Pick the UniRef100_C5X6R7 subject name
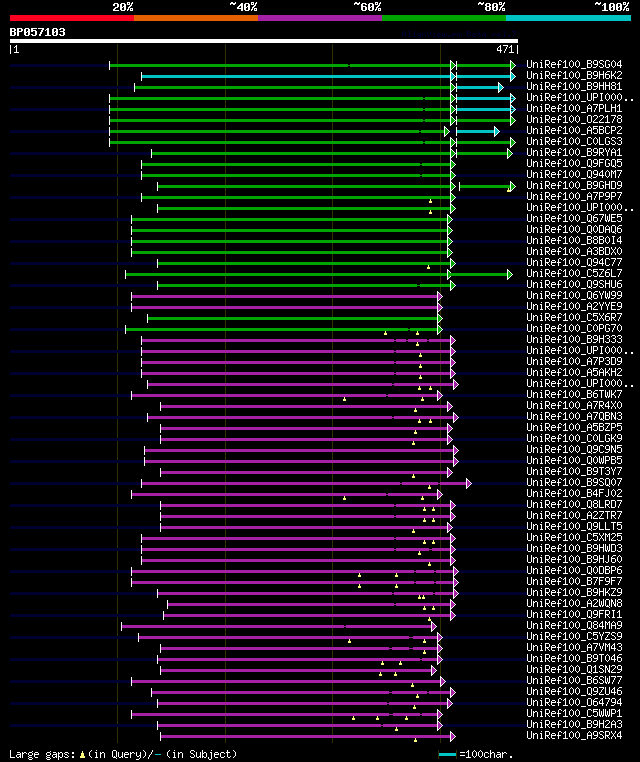The image size is (640, 762). 574,317
